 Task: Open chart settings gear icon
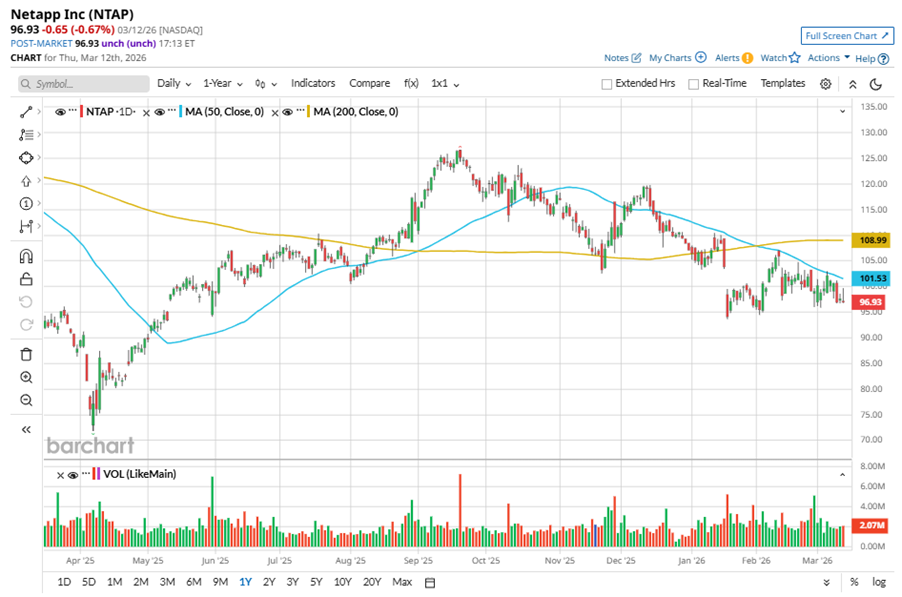[825, 84]
